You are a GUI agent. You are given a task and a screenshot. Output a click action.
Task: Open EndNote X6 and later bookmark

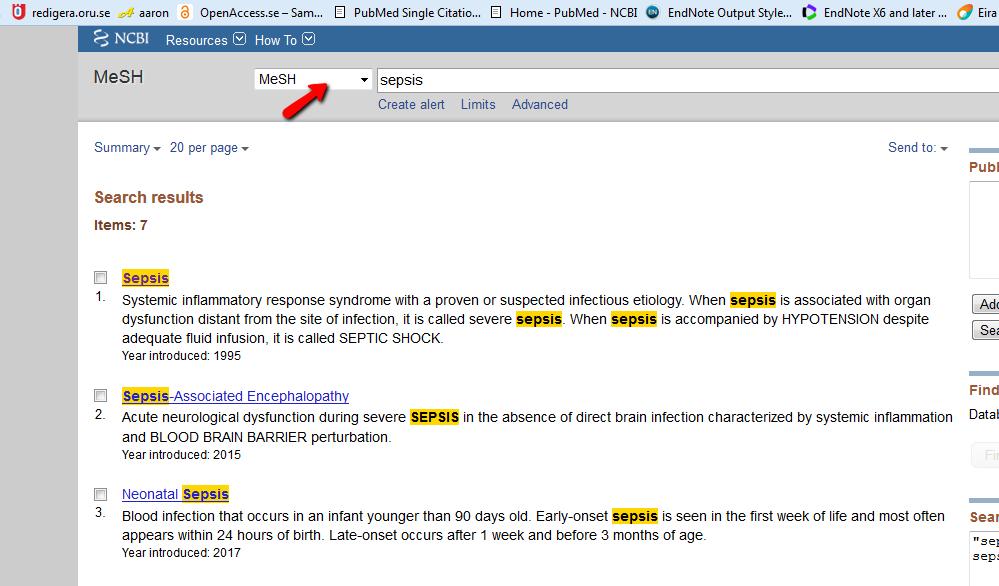coord(875,13)
